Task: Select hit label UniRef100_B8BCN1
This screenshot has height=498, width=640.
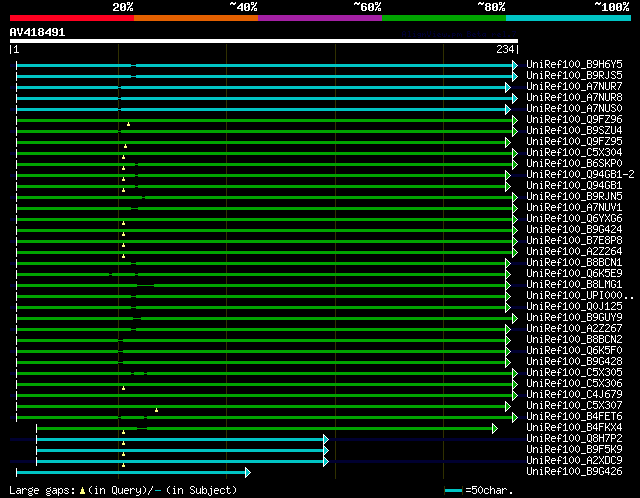Action: tap(574, 263)
